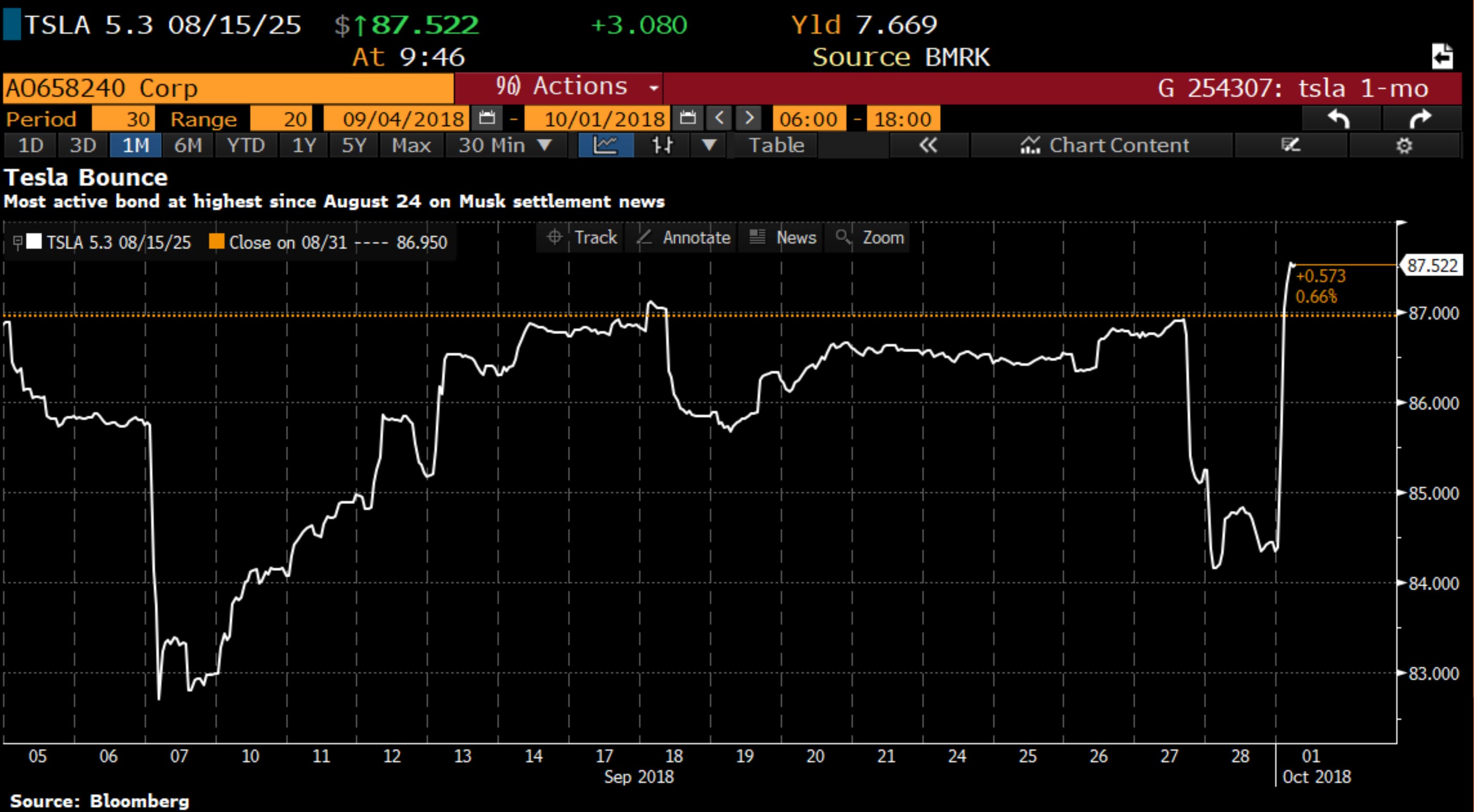The height and width of the screenshot is (812, 1474).
Task: Select the 6M timeframe tab
Action: 187,145
